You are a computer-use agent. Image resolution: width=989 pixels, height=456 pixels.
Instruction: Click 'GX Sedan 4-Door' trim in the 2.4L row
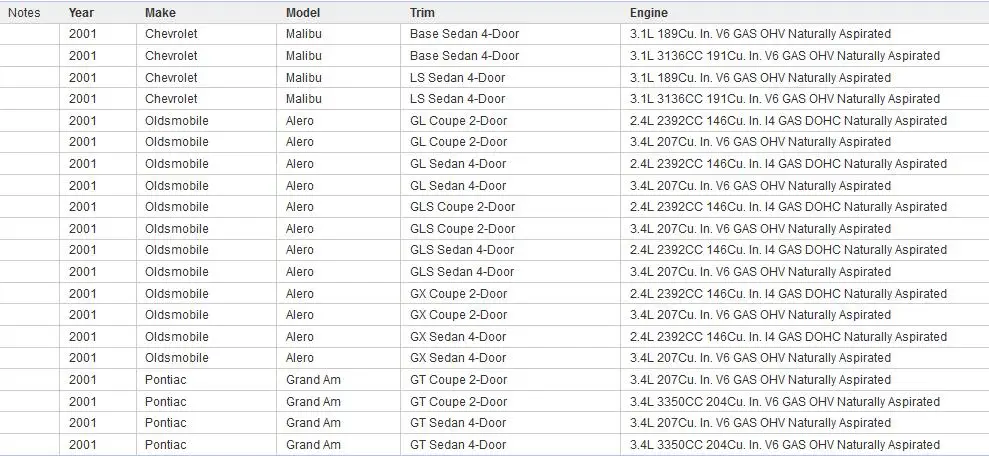(458, 336)
